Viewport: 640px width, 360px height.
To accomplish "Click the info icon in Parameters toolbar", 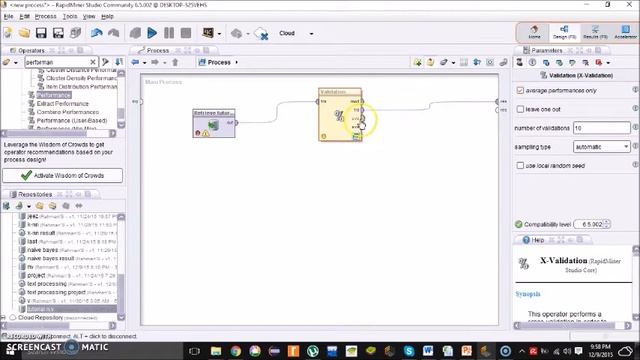I will point(532,62).
